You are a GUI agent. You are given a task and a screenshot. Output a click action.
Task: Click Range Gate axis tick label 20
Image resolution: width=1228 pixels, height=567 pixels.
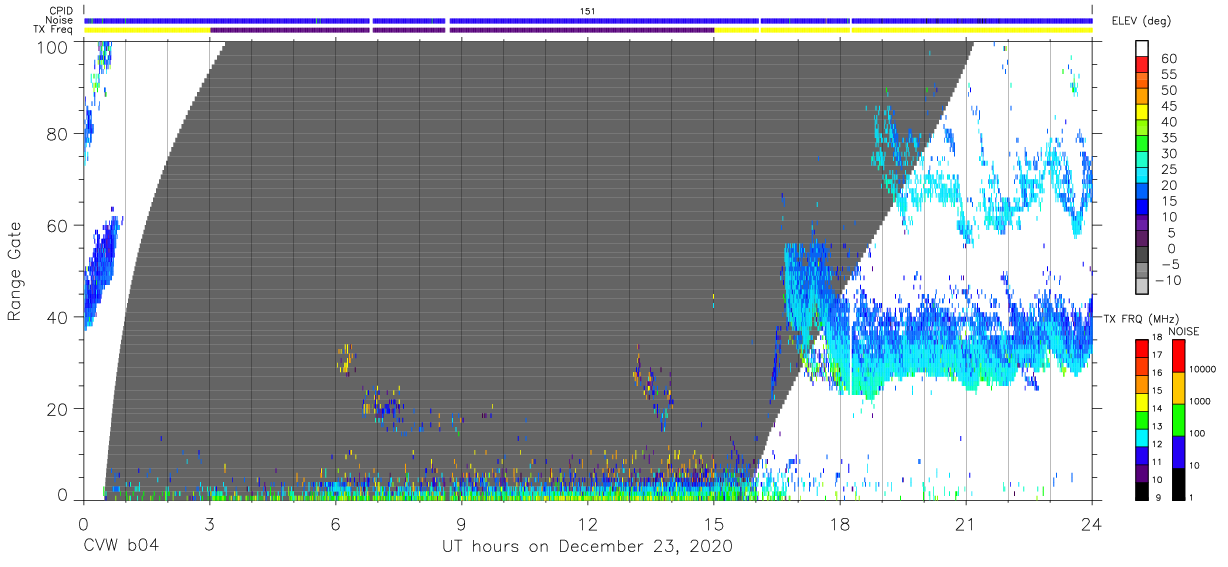59,409
